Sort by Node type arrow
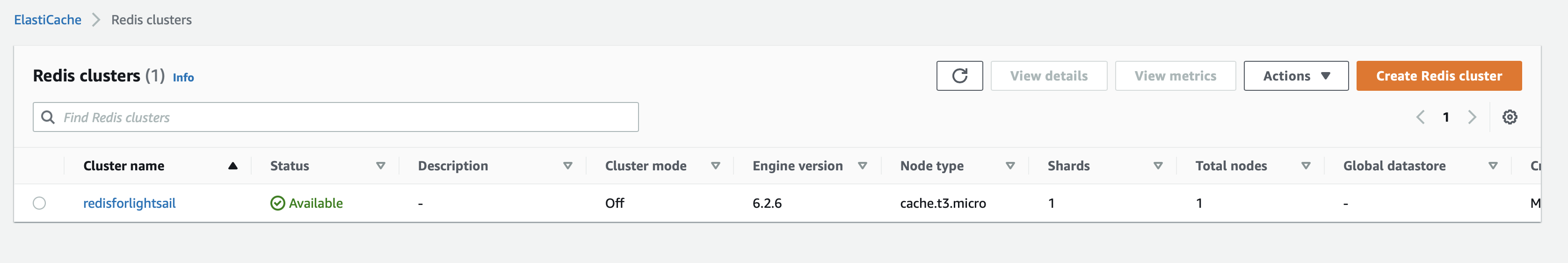This screenshot has width=1568, height=263. pos(1010,166)
